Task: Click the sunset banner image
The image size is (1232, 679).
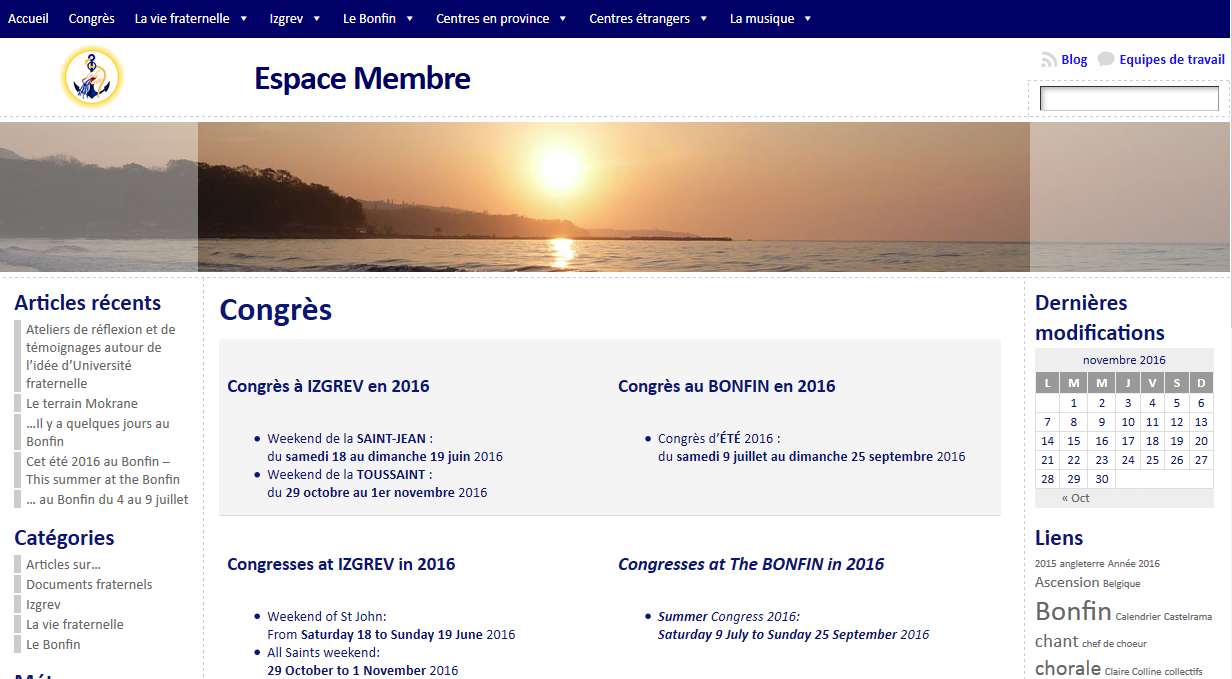Action: (613, 197)
